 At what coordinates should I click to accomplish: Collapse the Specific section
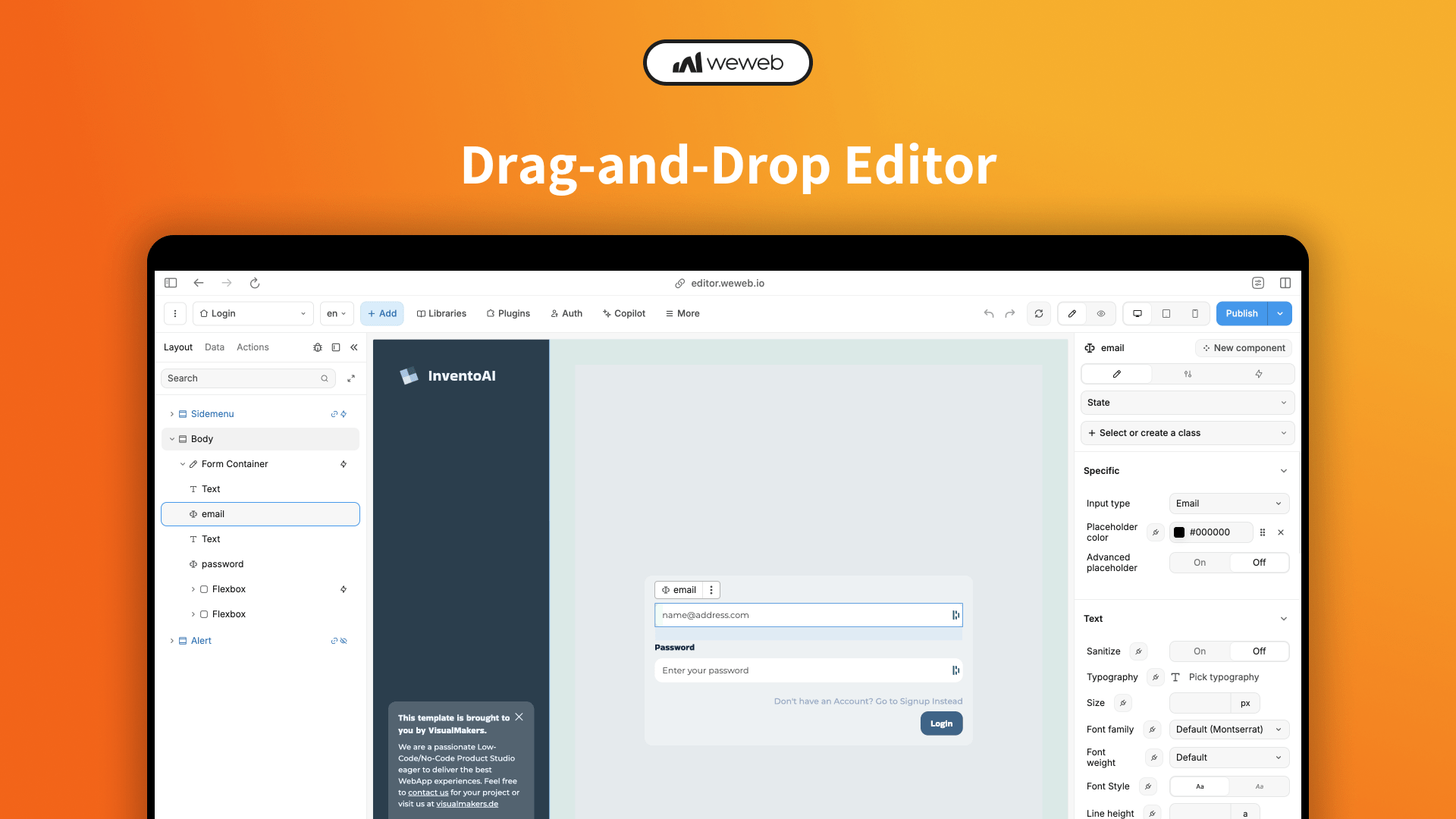[1284, 471]
